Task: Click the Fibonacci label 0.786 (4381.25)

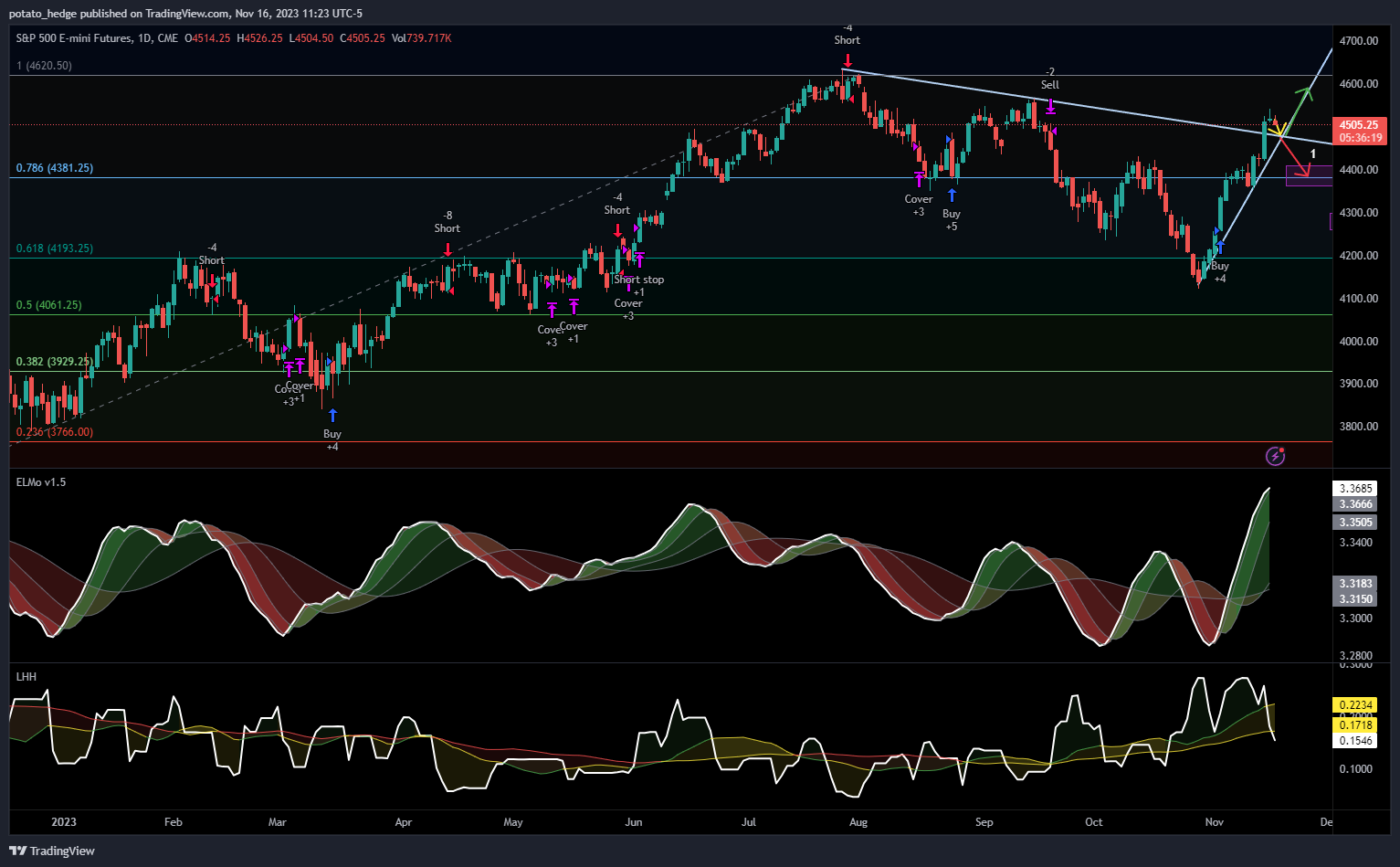Action: [x=55, y=168]
